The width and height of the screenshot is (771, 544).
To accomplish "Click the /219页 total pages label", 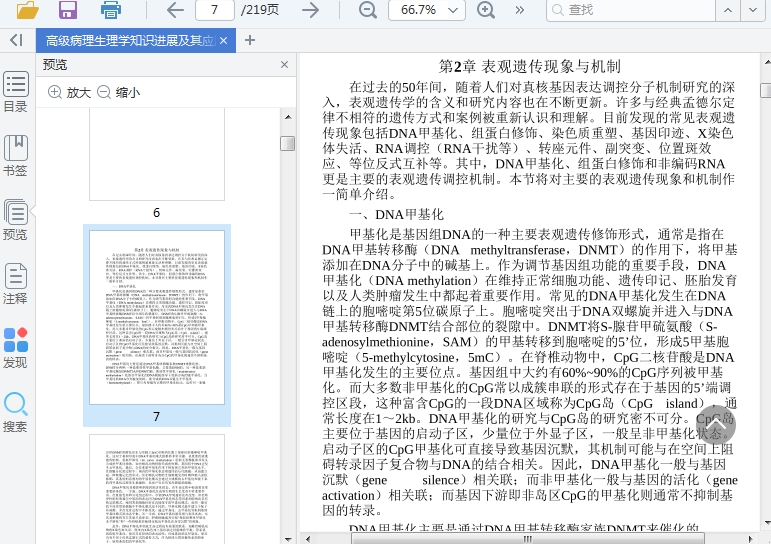I will (x=260, y=10).
